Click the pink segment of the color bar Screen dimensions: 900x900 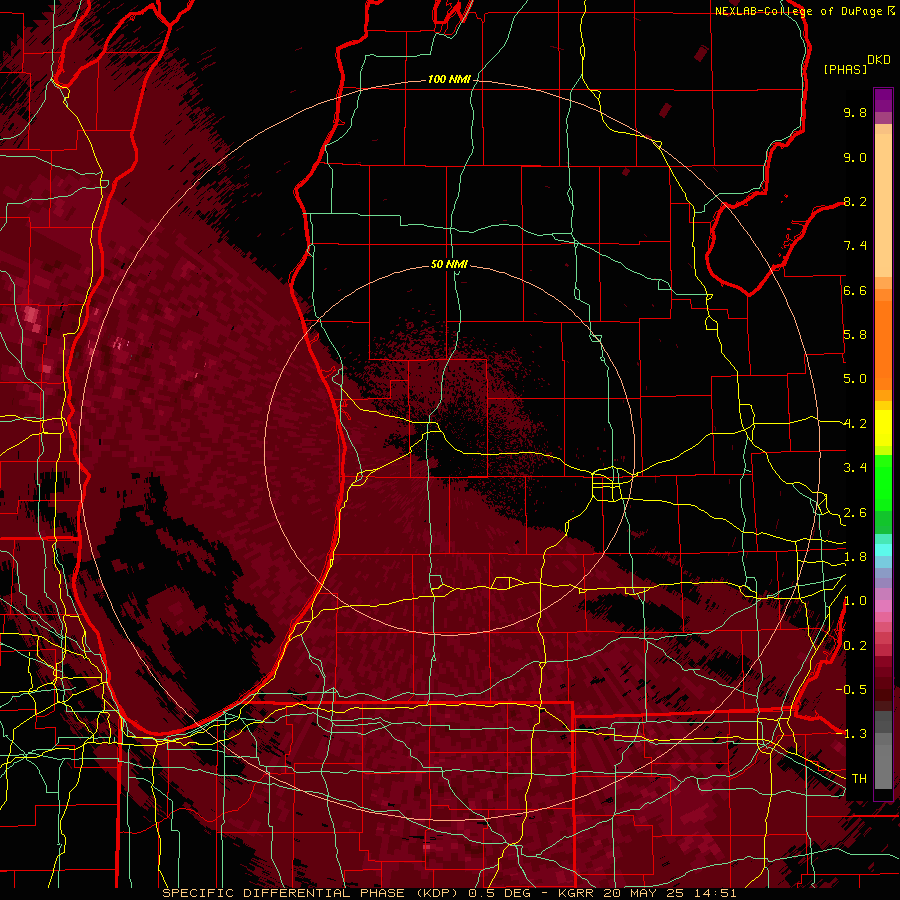pos(883,606)
